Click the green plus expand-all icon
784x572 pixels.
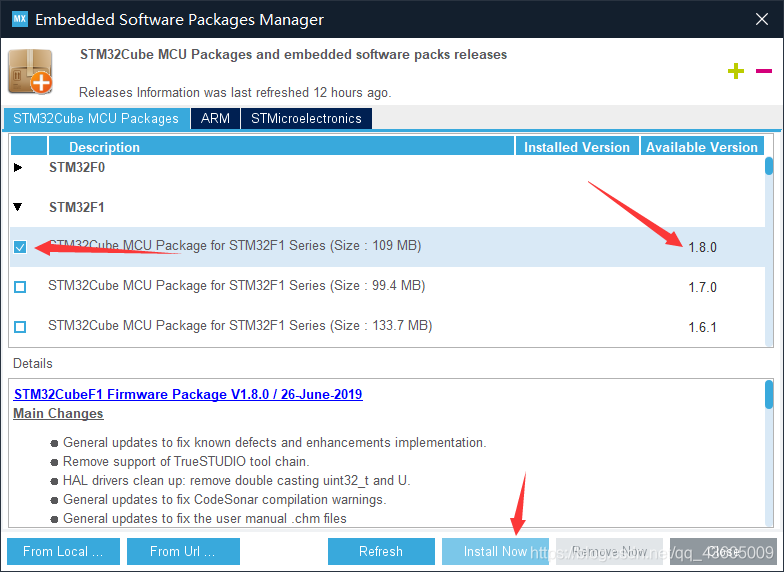(736, 71)
